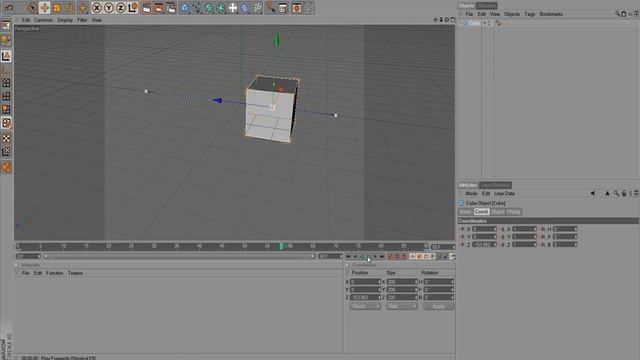Select the Points mode icon
The height and width of the screenshot is (360, 640).
click(6, 83)
